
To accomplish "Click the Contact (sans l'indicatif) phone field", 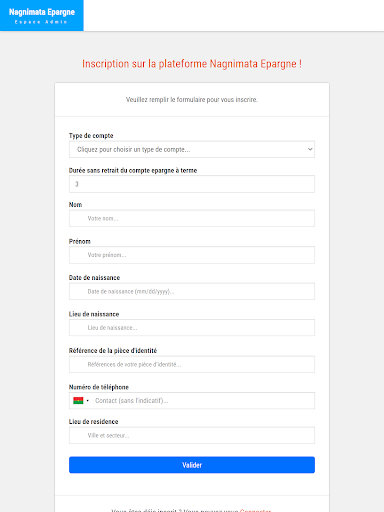I will 203,401.
